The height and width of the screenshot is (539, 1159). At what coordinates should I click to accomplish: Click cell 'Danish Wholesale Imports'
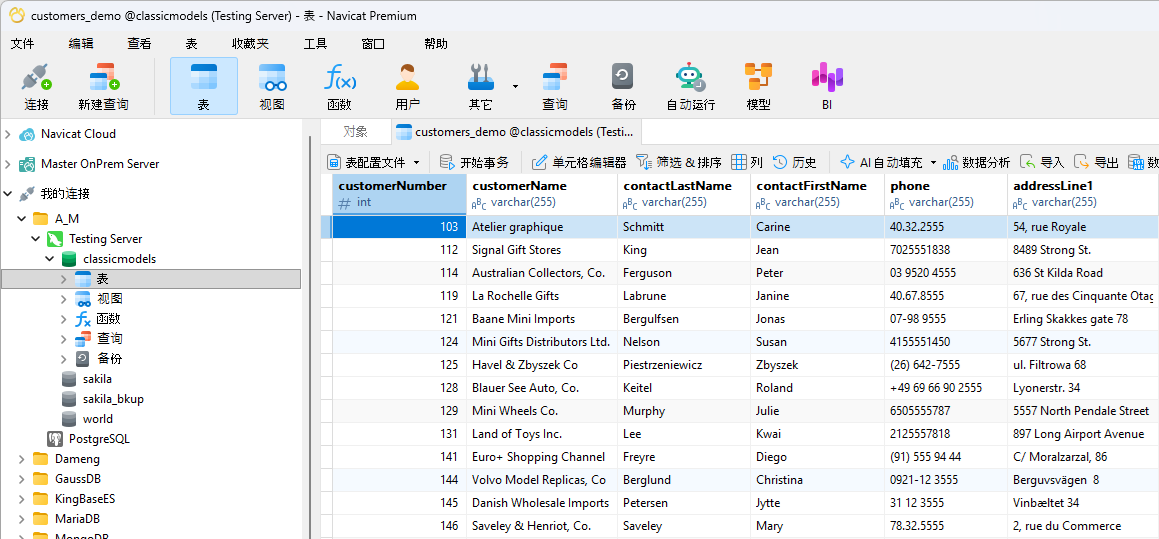[x=542, y=503]
